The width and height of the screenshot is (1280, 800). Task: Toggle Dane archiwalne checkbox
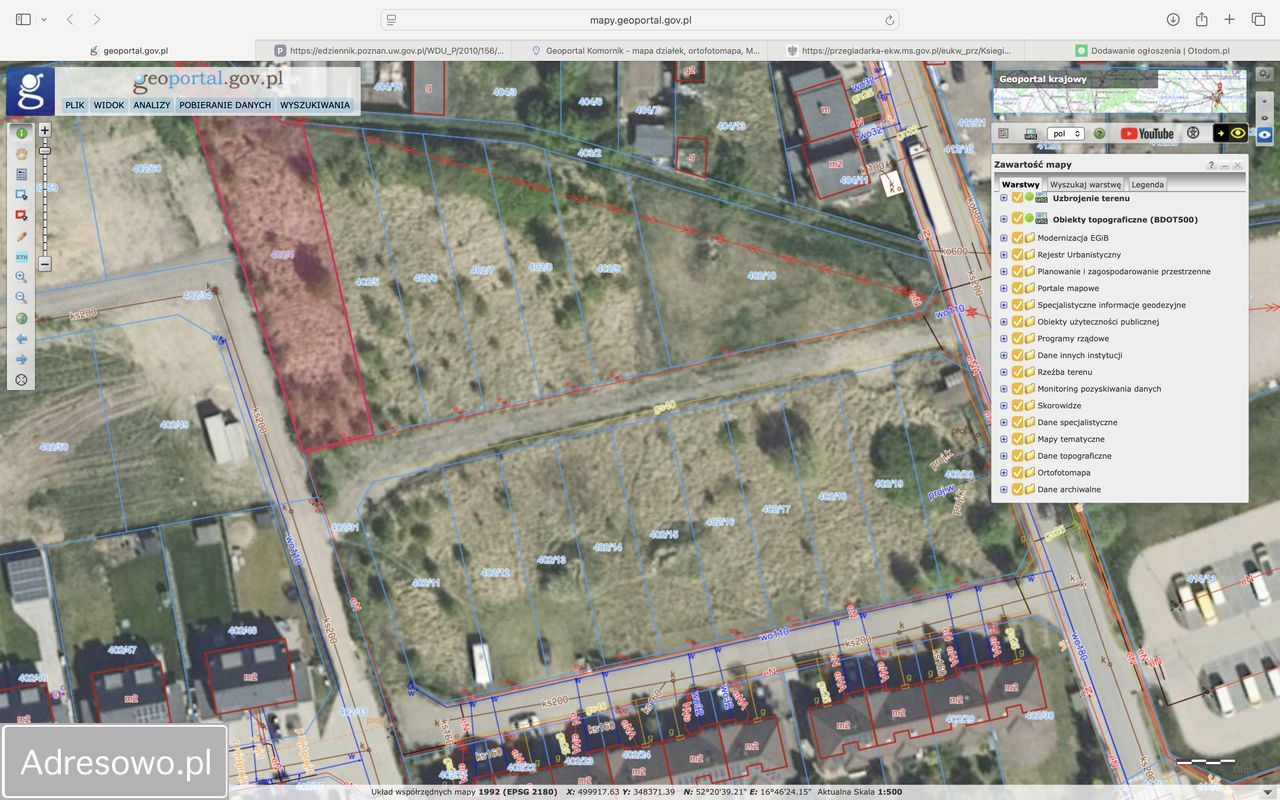click(1018, 489)
